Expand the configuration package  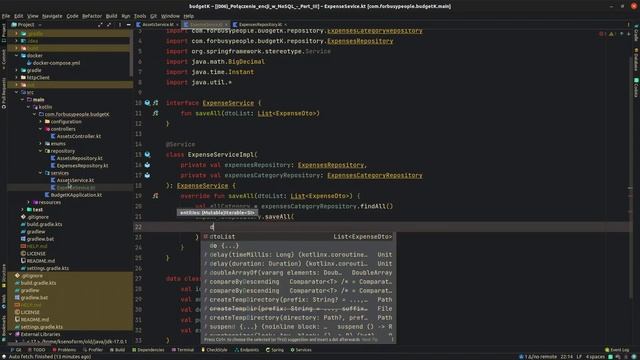pyautogui.click(x=40, y=122)
